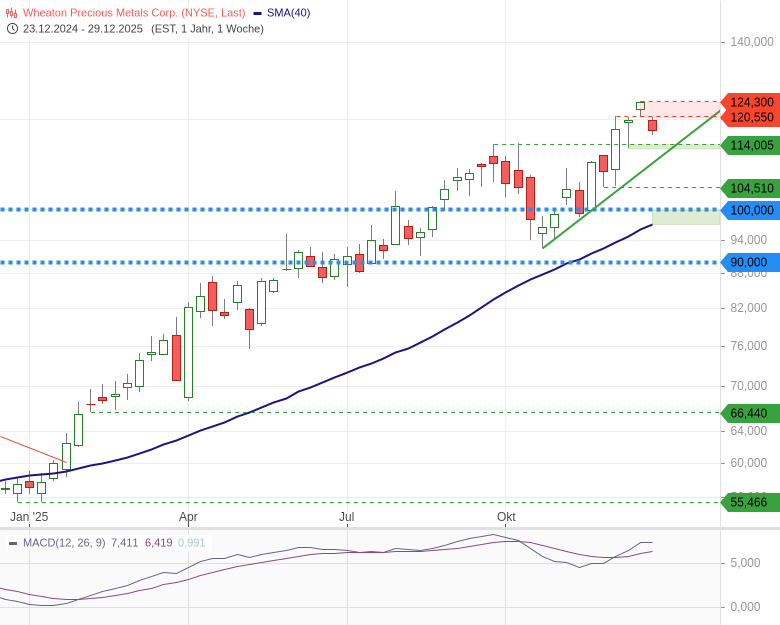Select the green 66,440 price tag

coord(751,413)
